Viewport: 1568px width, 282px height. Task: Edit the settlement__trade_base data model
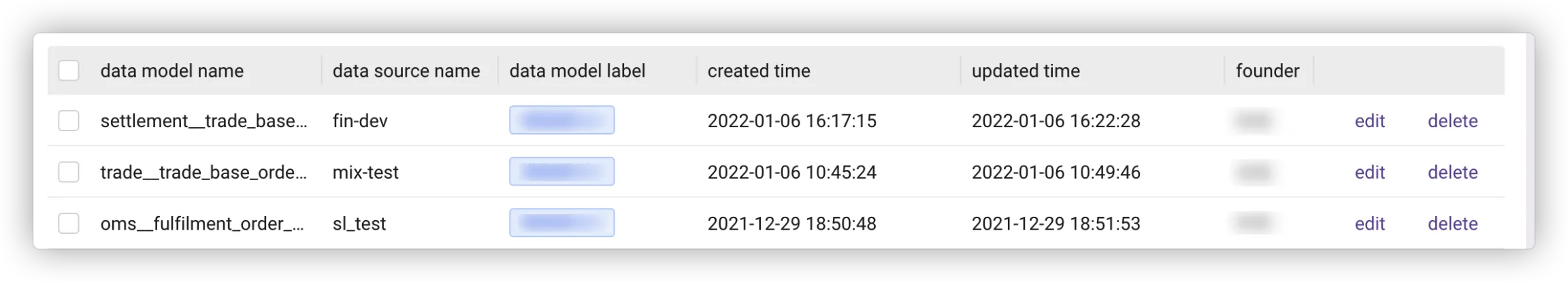click(x=1369, y=121)
